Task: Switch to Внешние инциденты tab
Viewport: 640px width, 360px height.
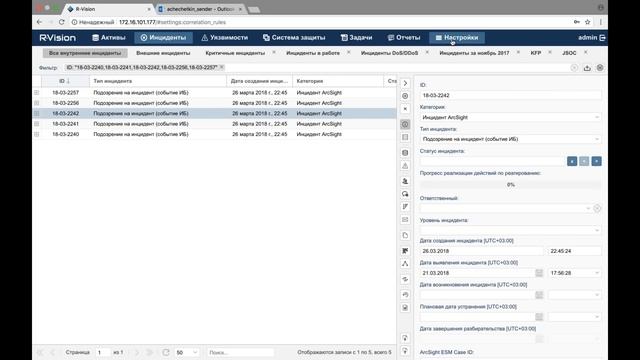Action: (x=163, y=53)
